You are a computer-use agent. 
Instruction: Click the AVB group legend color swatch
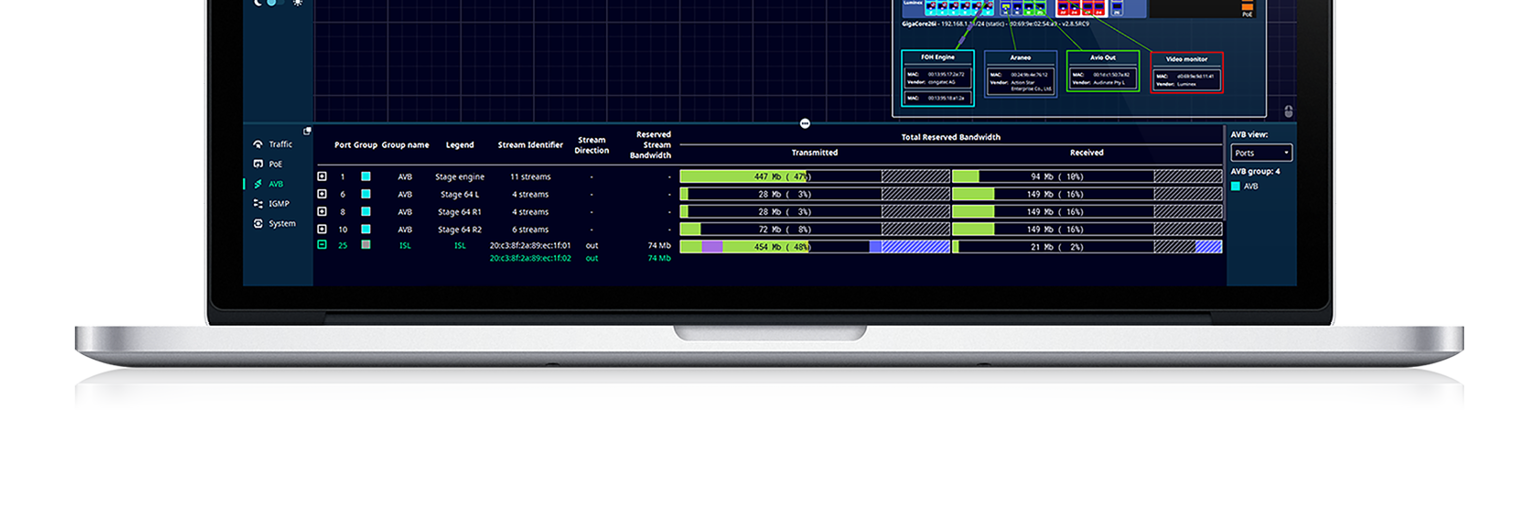click(x=1236, y=186)
